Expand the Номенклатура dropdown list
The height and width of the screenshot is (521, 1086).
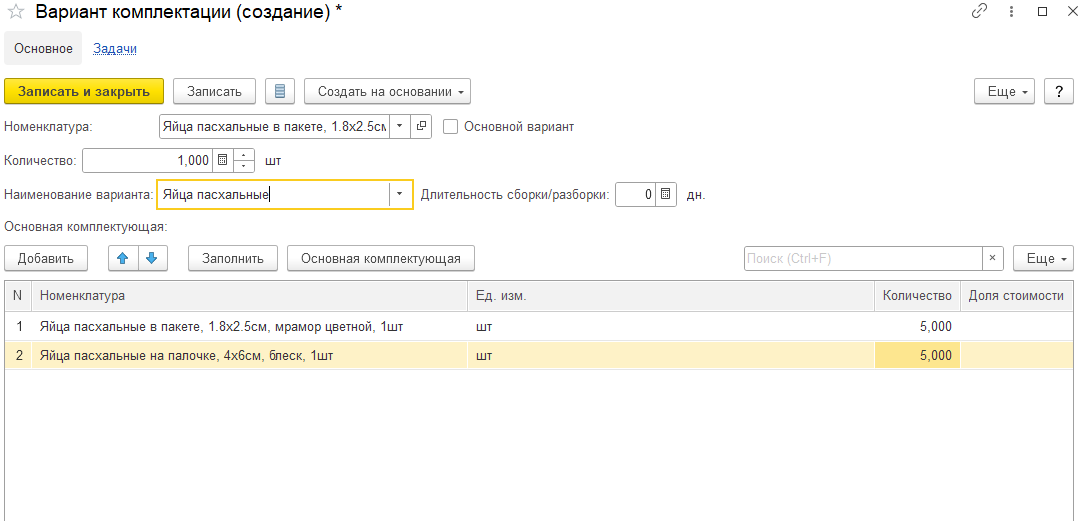click(x=399, y=127)
